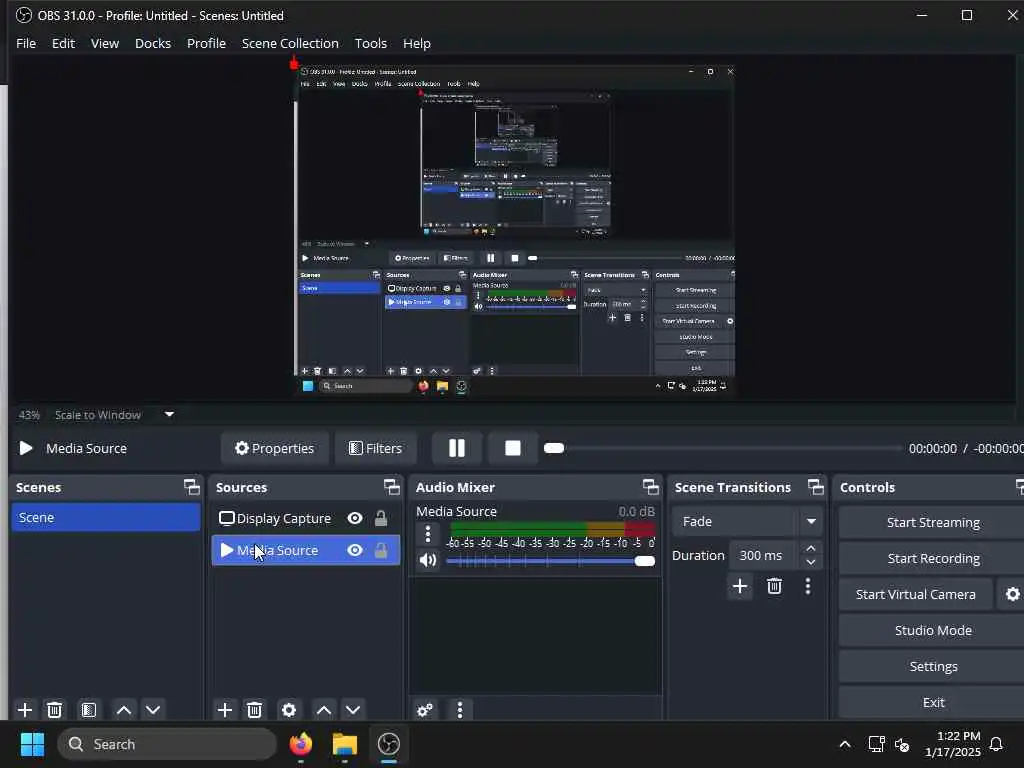The height and width of the screenshot is (768, 1024).
Task: Start the Virtual Camera
Action: point(916,594)
